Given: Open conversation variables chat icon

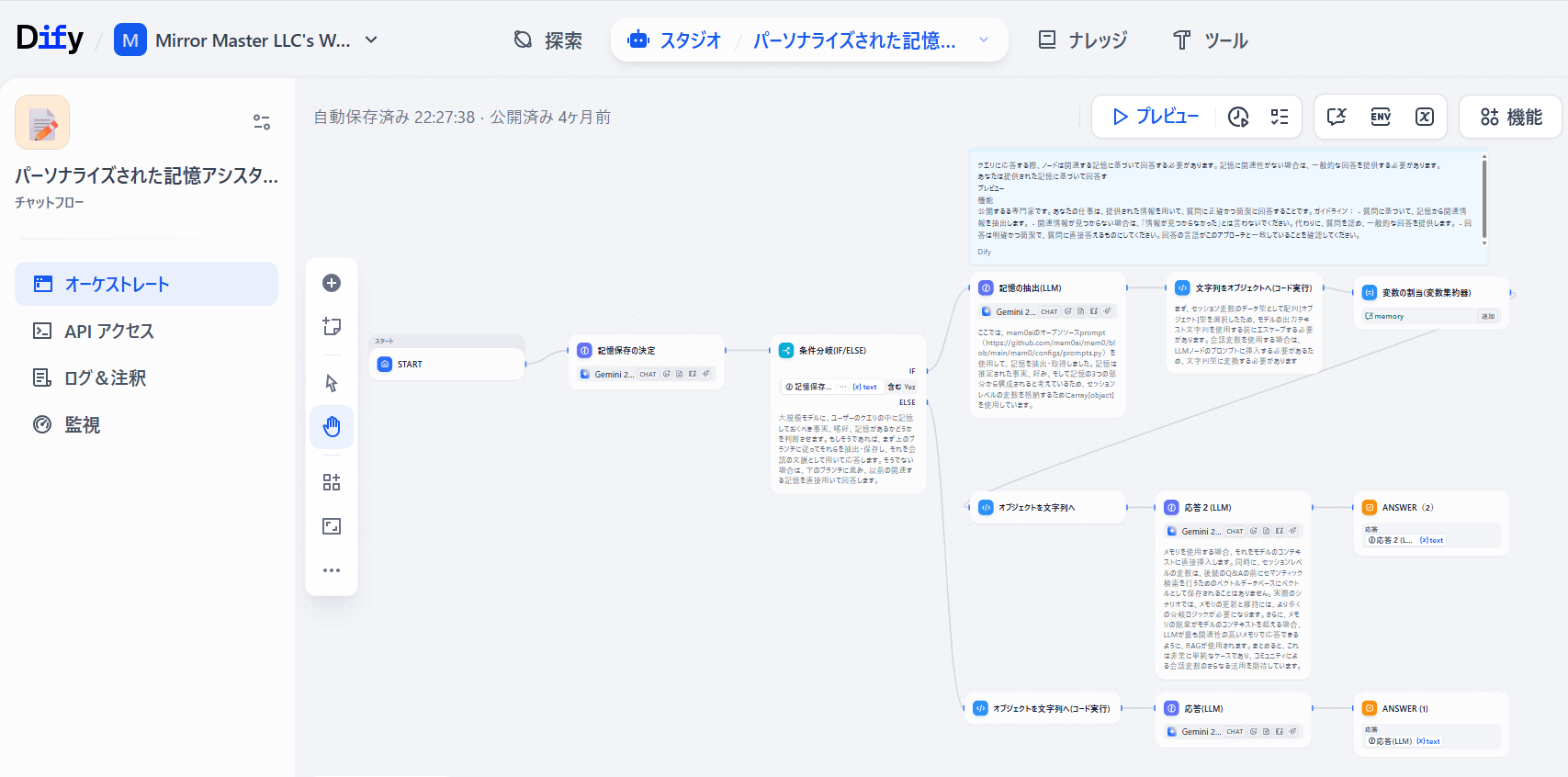Looking at the screenshot, I should [1337, 117].
